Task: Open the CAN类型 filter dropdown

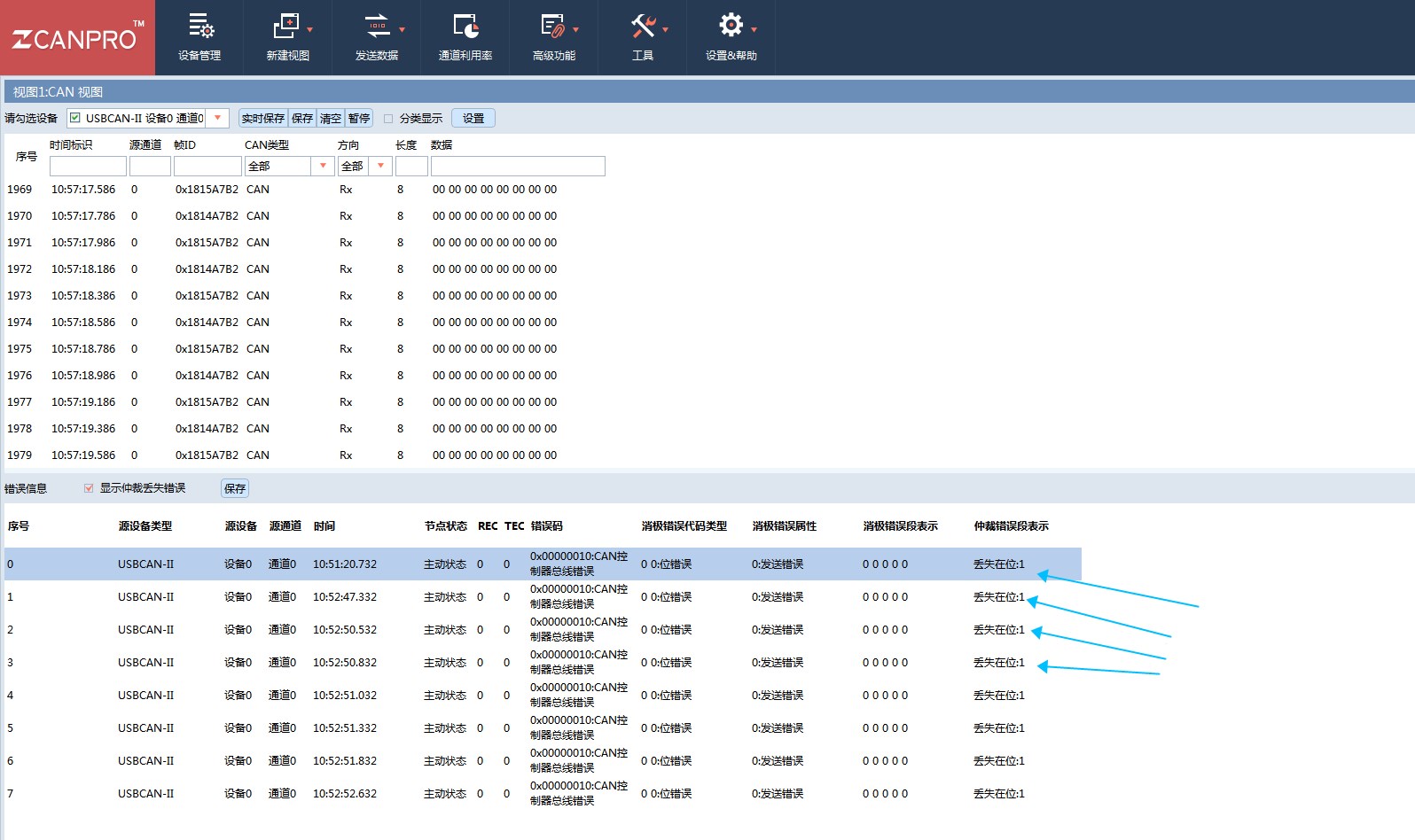Action: [x=323, y=166]
